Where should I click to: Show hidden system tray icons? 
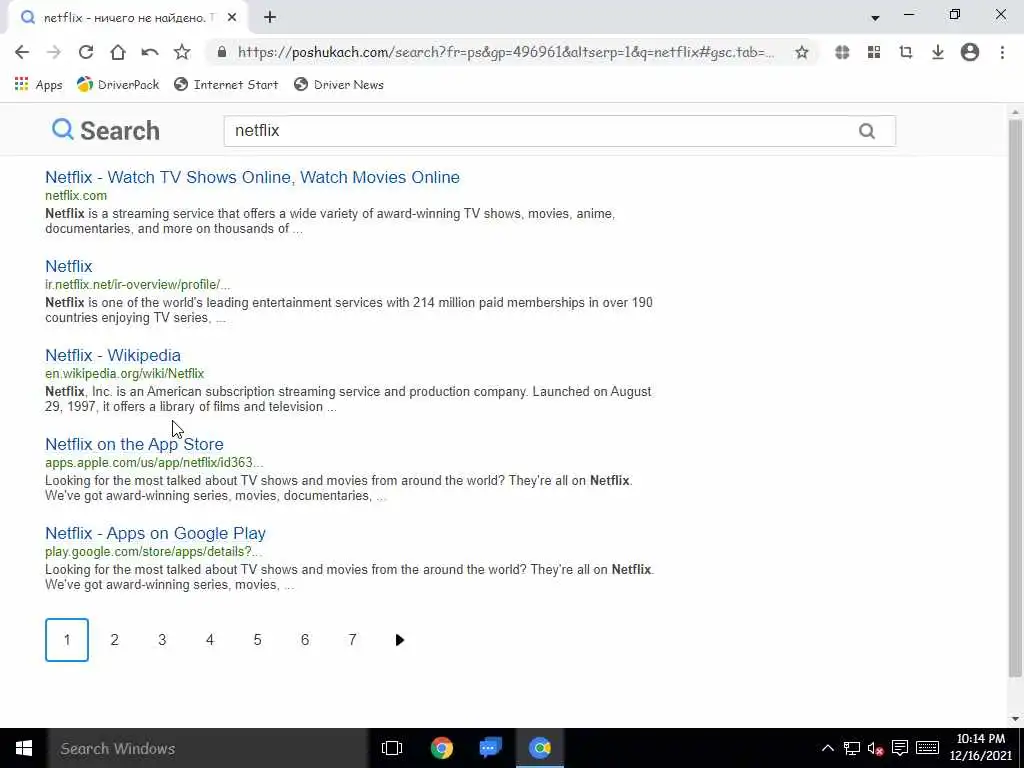pos(827,748)
